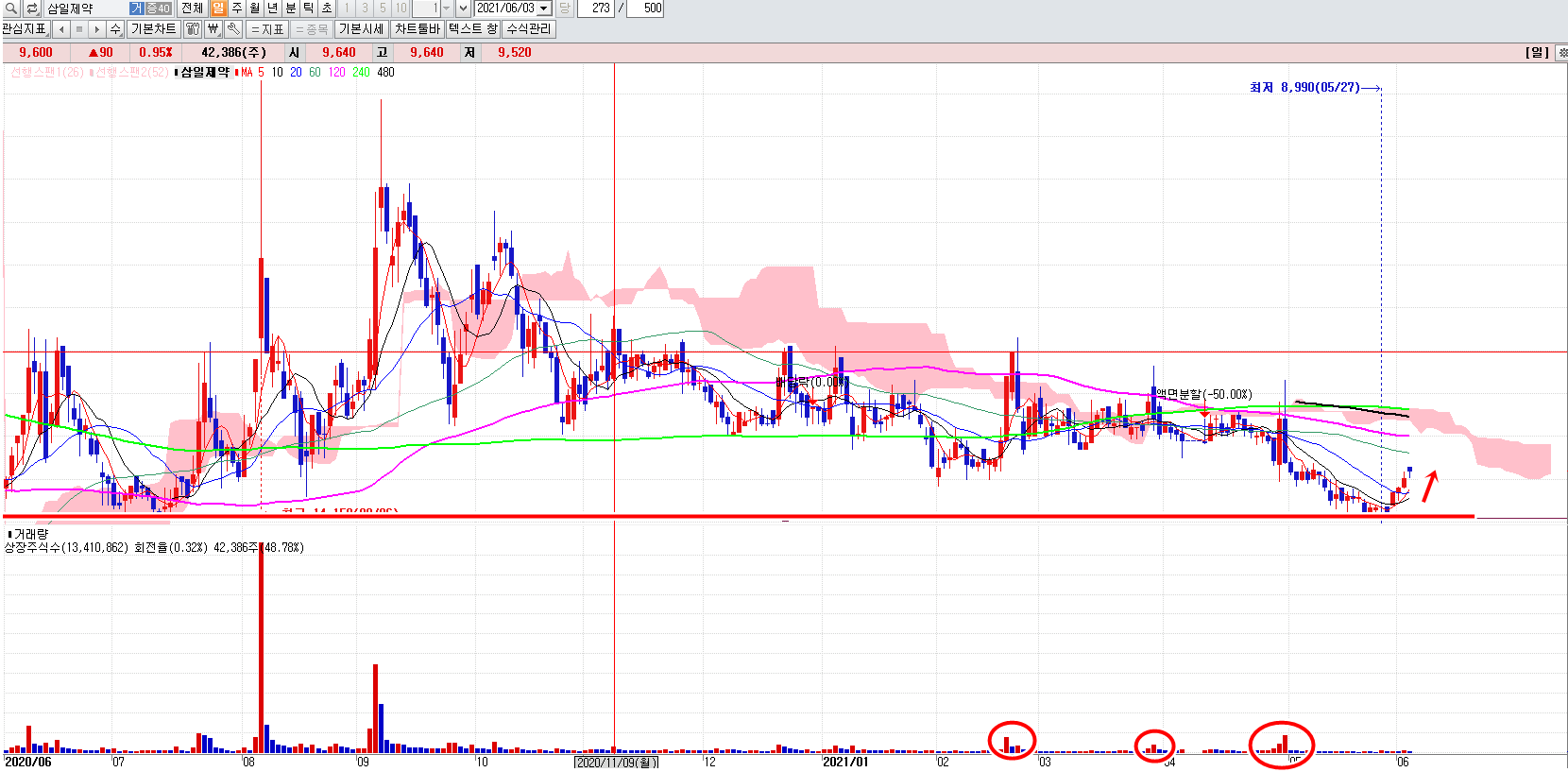The height and width of the screenshot is (772, 1568).
Task: Open the 기본차트 menu
Action: (x=153, y=29)
